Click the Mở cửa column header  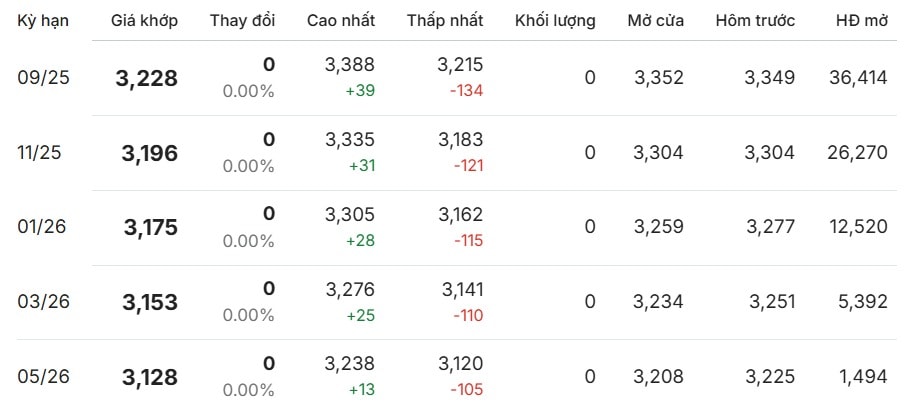(656, 21)
